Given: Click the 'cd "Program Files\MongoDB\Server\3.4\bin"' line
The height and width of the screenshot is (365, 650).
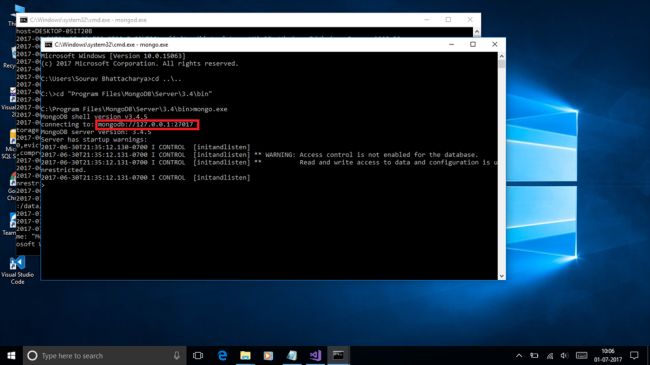Looking at the screenshot, I should [x=126, y=94].
